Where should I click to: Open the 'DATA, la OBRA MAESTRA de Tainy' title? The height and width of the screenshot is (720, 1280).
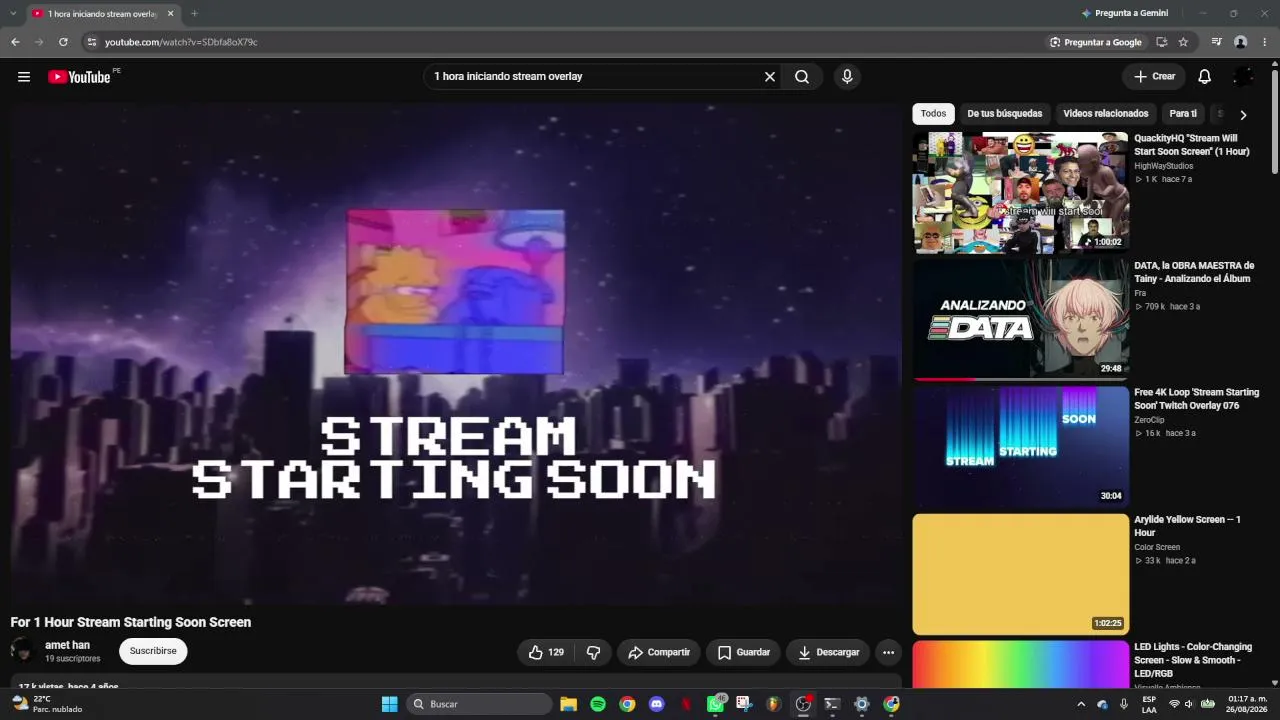pyautogui.click(x=1194, y=272)
